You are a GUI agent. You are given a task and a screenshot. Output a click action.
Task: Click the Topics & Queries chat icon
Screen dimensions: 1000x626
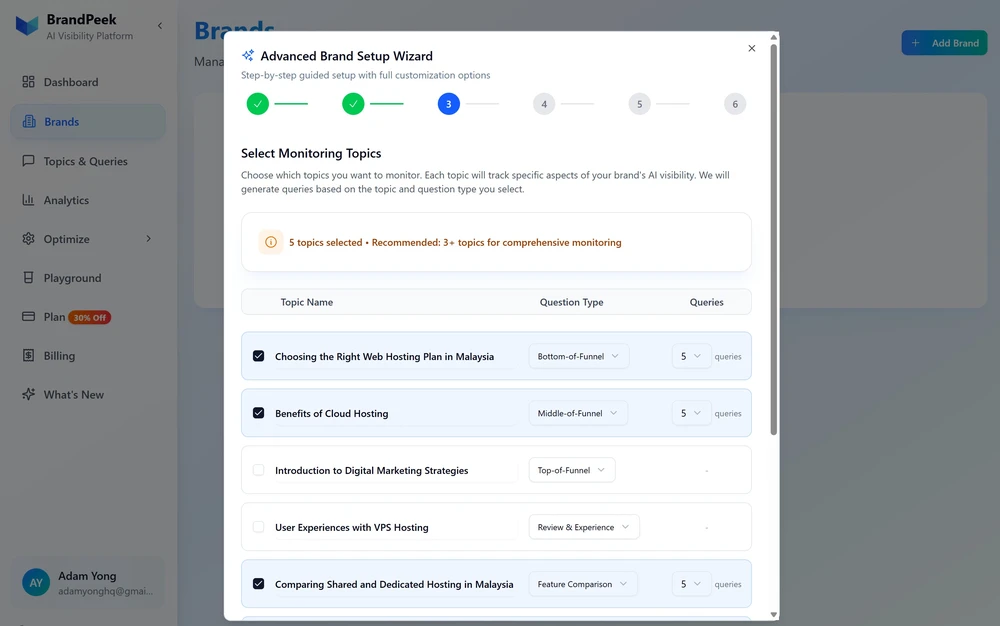click(28, 161)
